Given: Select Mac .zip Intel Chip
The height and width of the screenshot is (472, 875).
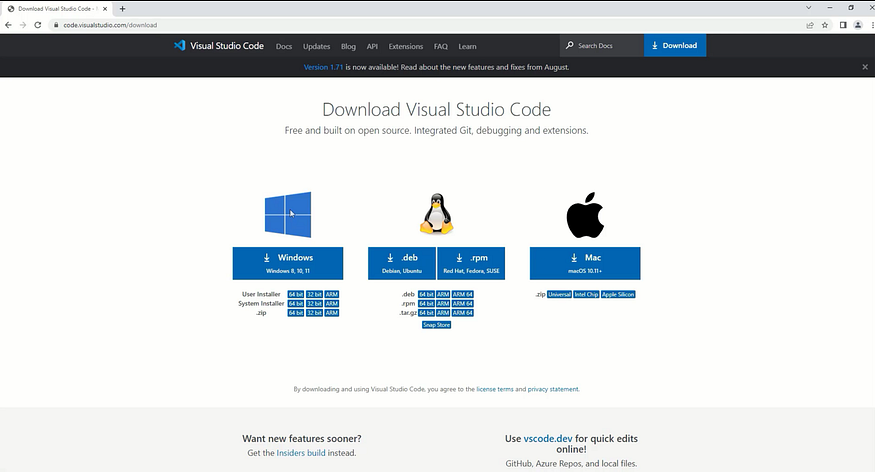Looking at the screenshot, I should click(x=586, y=294).
